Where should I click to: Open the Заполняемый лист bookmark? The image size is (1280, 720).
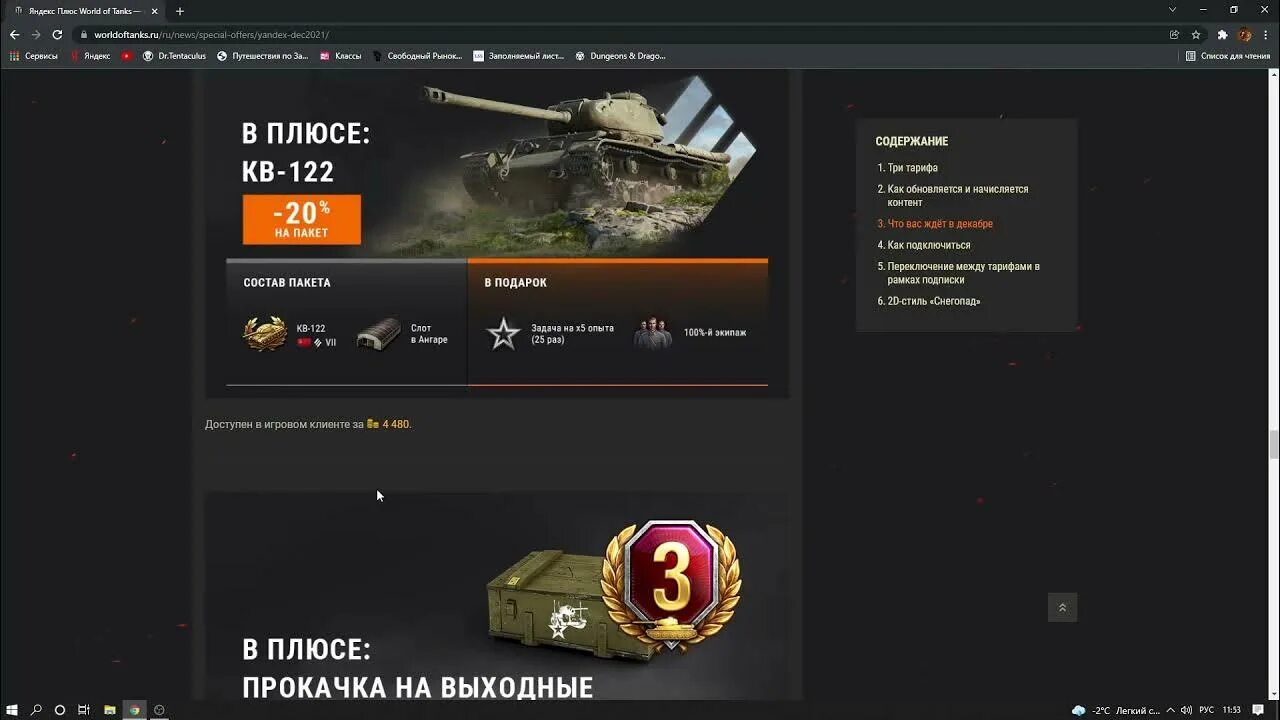519,56
